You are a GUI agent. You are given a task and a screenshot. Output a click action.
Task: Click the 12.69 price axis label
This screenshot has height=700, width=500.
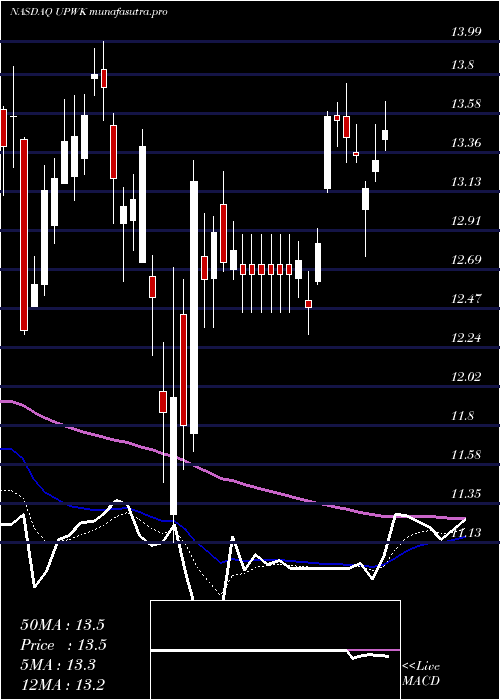pos(467,259)
